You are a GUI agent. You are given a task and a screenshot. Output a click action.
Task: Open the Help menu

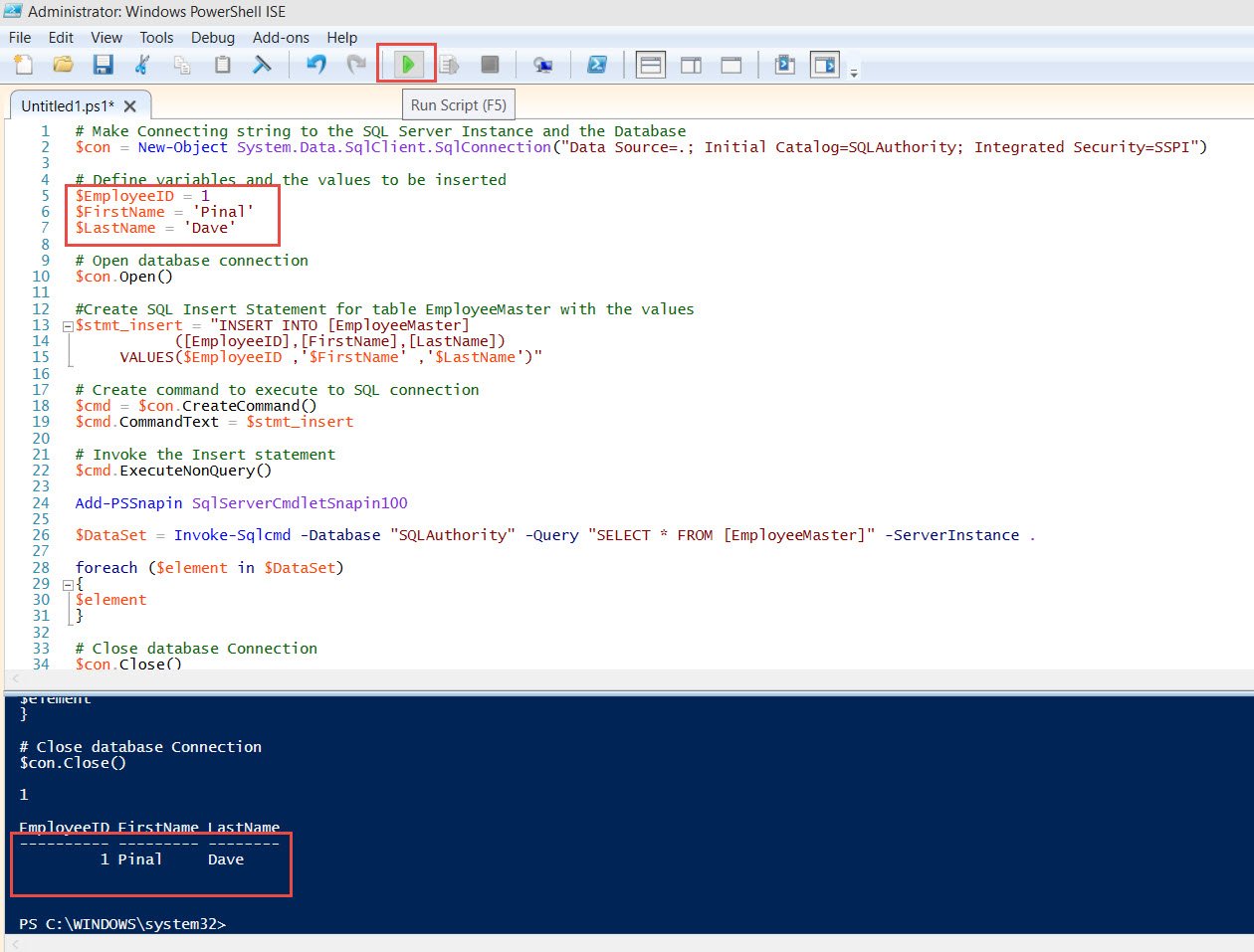coord(341,37)
